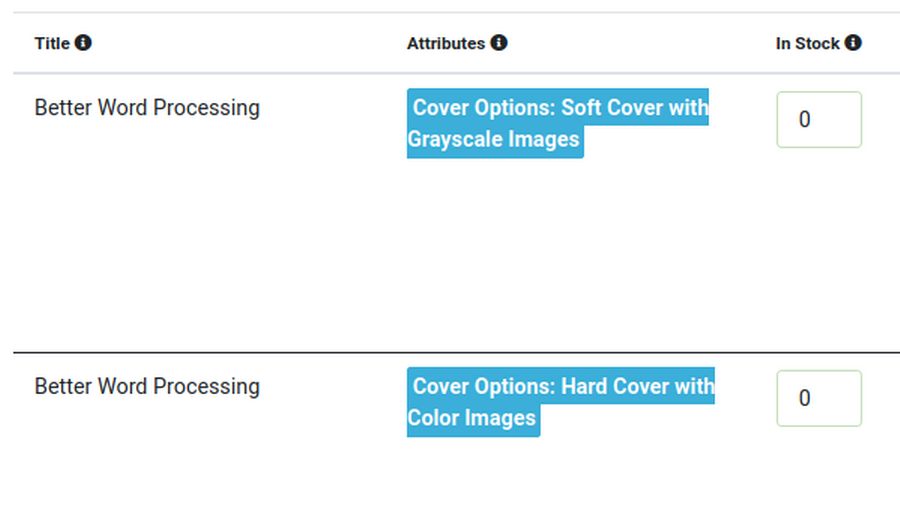Click the 0 value in second row stock box

[804, 398]
